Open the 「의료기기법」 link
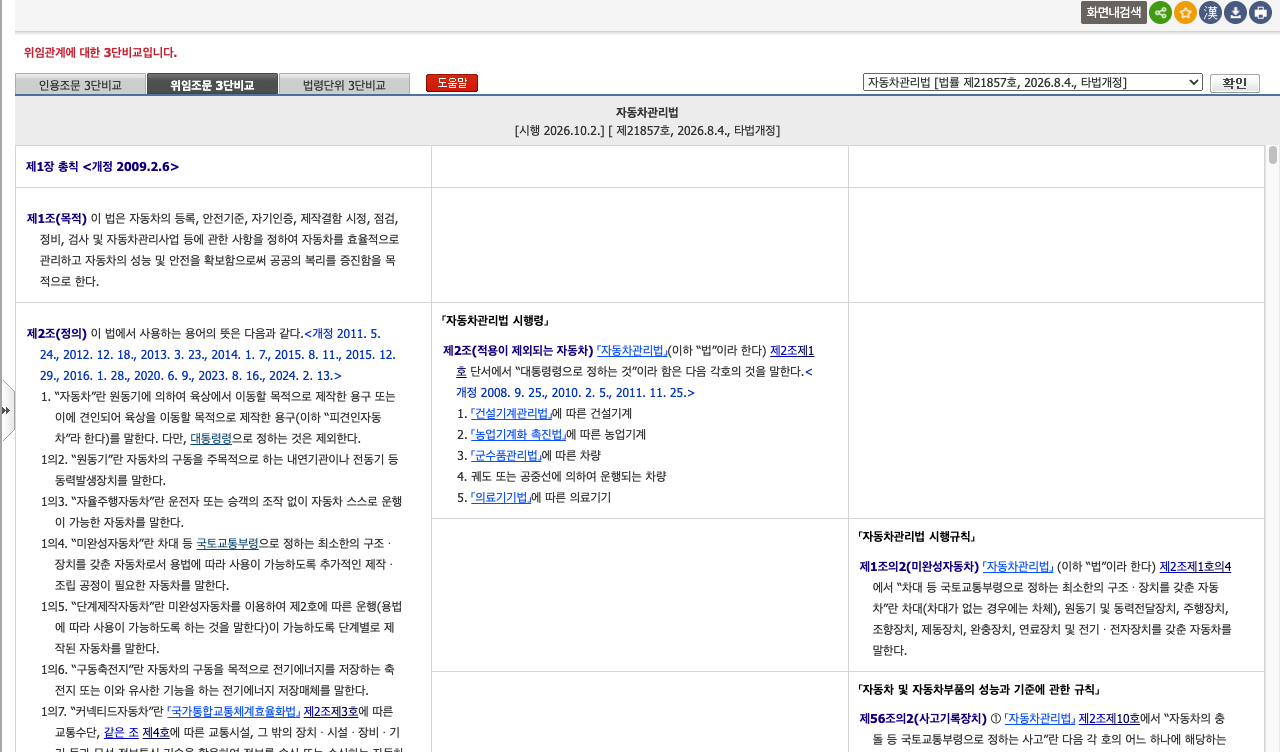Screen dimensions: 1280x752 tap(500, 497)
